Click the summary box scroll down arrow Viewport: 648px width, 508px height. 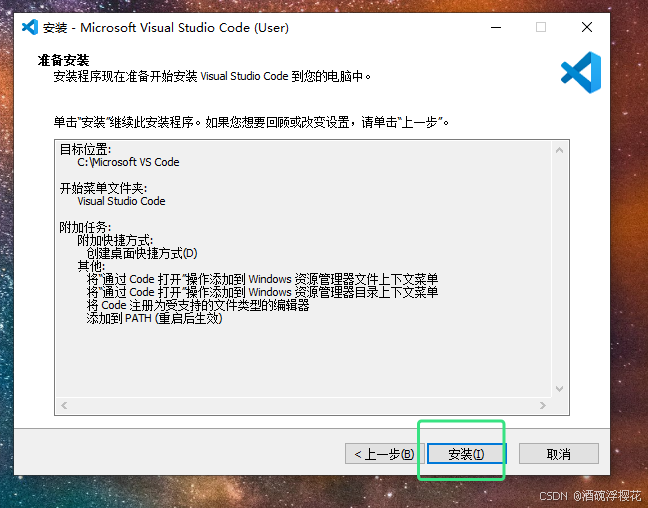coord(560,389)
